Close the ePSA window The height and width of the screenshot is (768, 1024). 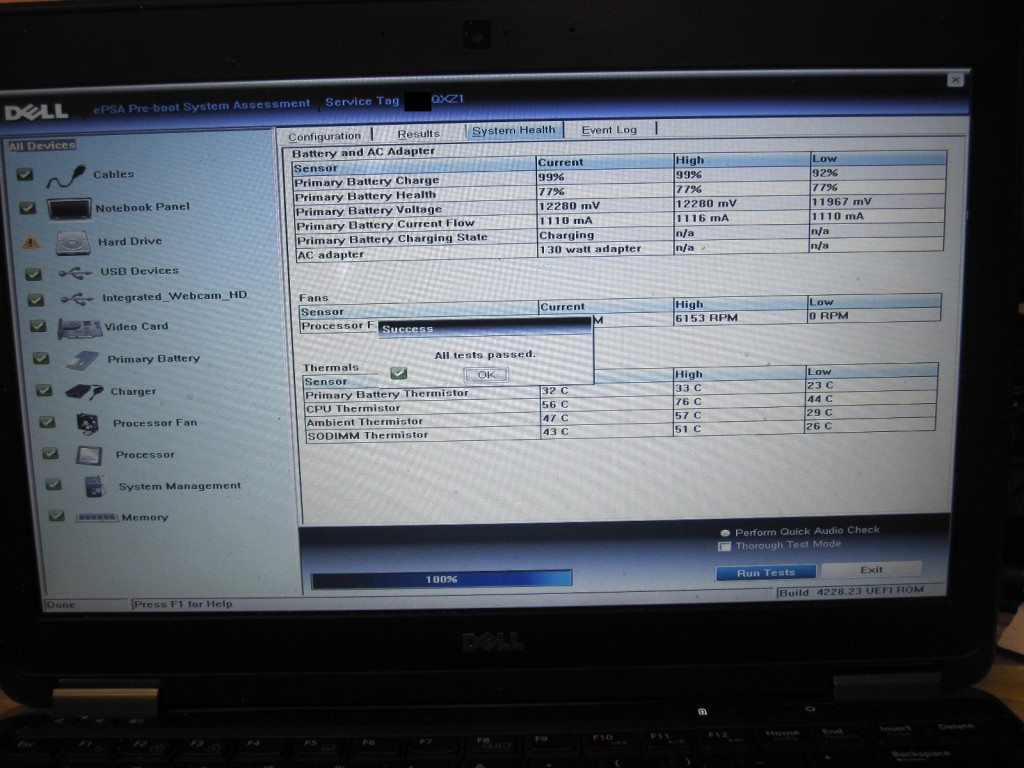955,80
